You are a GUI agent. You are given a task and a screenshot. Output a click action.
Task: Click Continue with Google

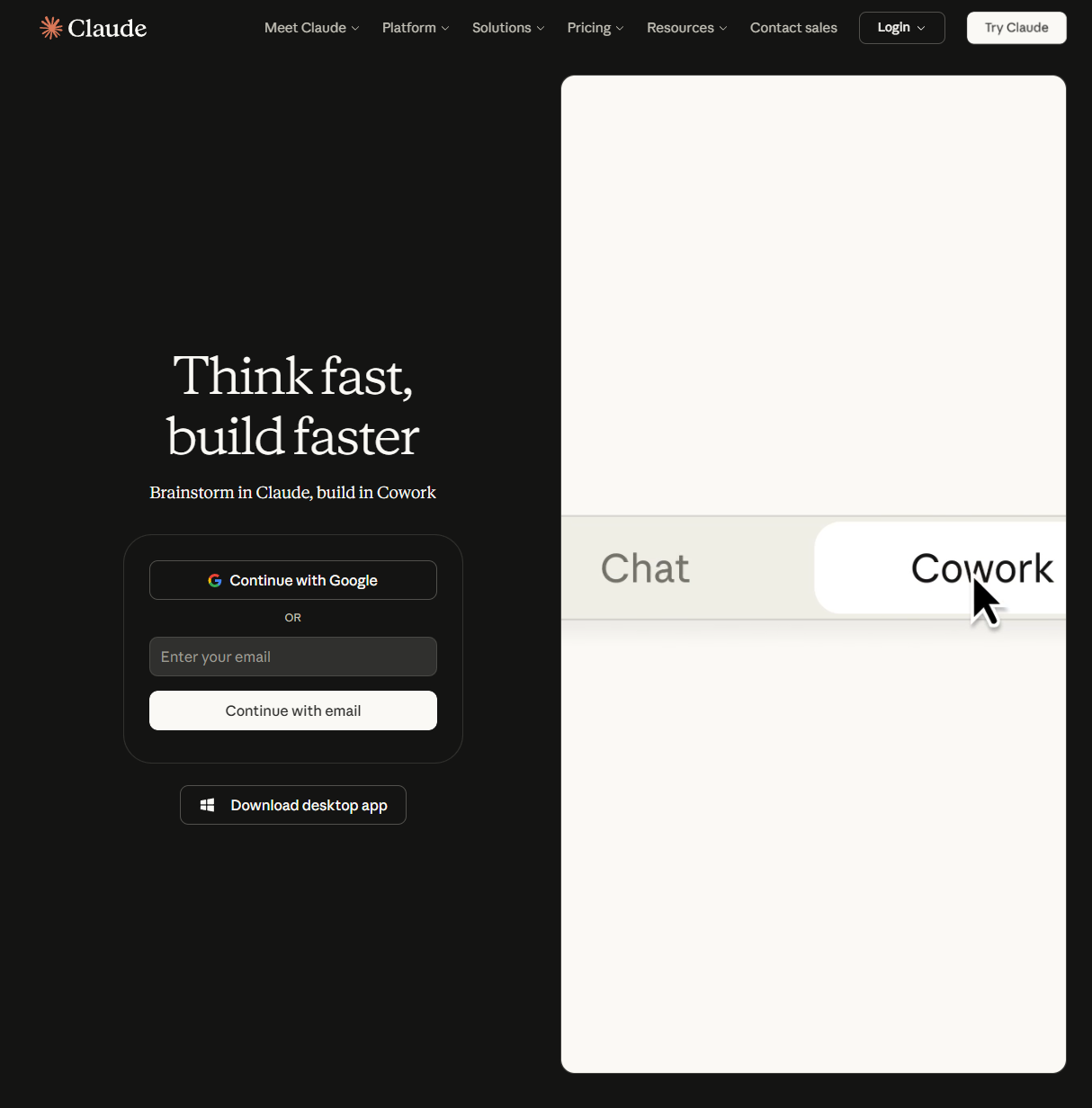[293, 580]
